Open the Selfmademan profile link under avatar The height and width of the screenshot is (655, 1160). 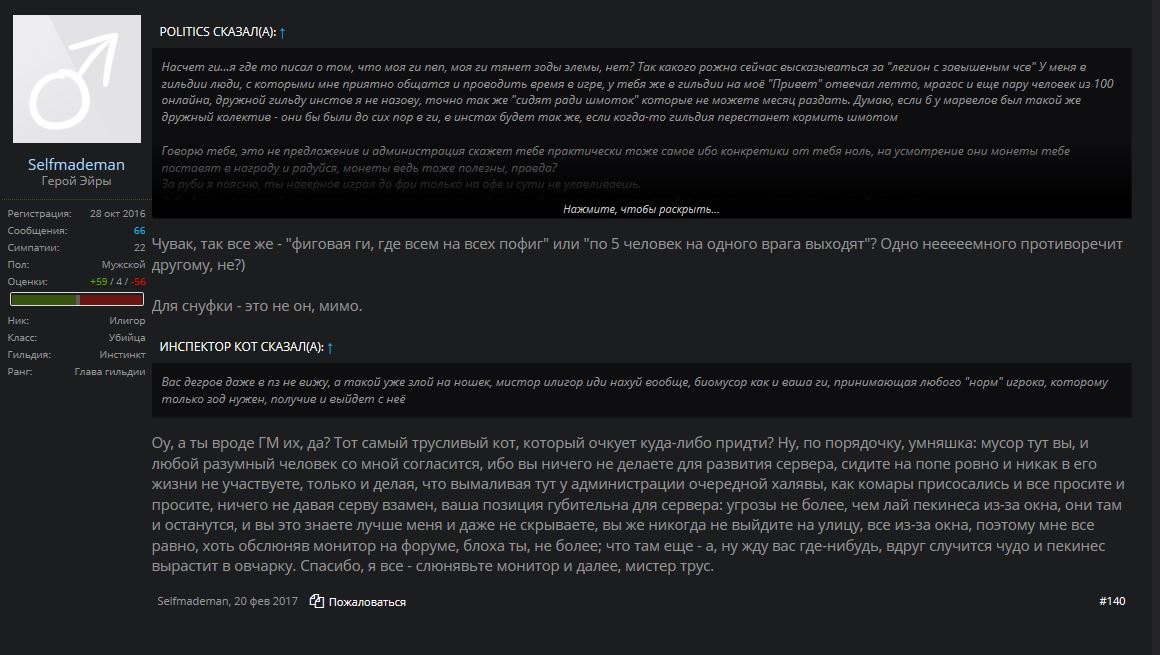pyautogui.click(x=76, y=164)
